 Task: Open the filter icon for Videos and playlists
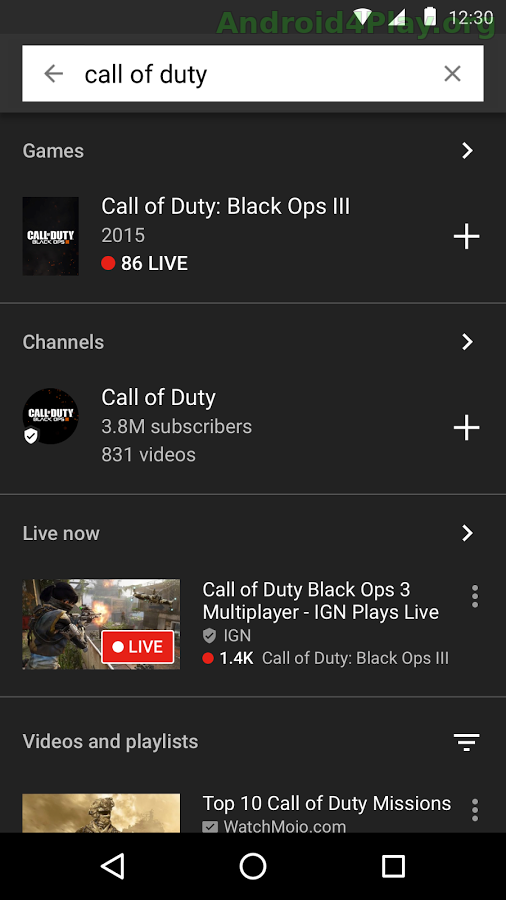(x=466, y=742)
